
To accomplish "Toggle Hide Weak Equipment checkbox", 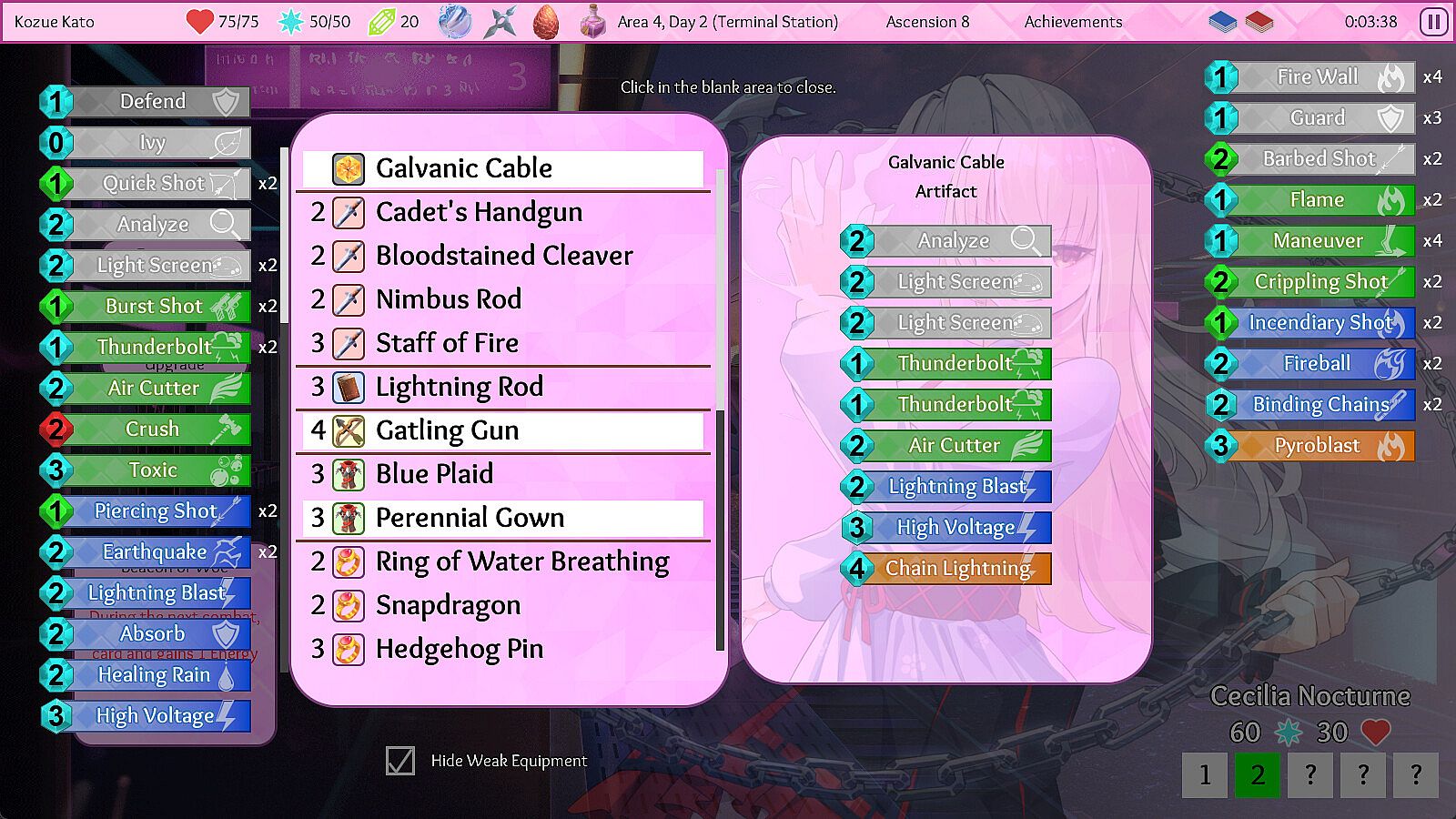I will pyautogui.click(x=400, y=761).
